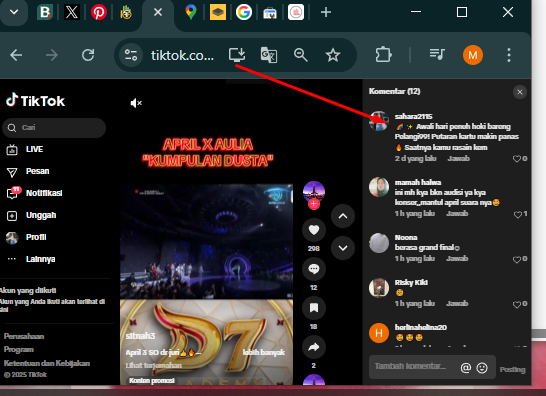Open the extensions puzzle icon
Image resolution: width=546 pixels, height=396 pixels.
[x=383, y=55]
